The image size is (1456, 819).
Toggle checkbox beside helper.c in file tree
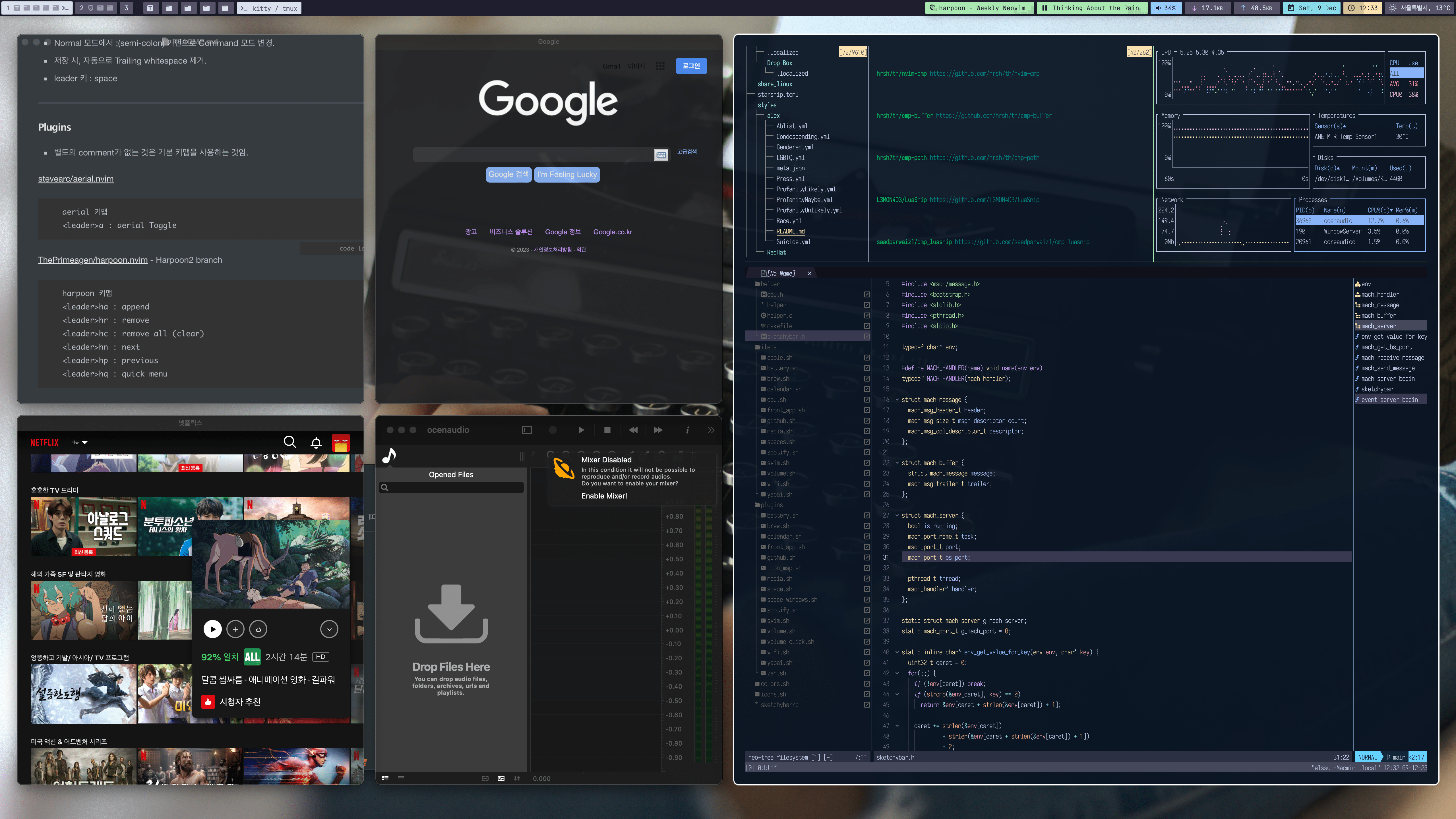866,315
